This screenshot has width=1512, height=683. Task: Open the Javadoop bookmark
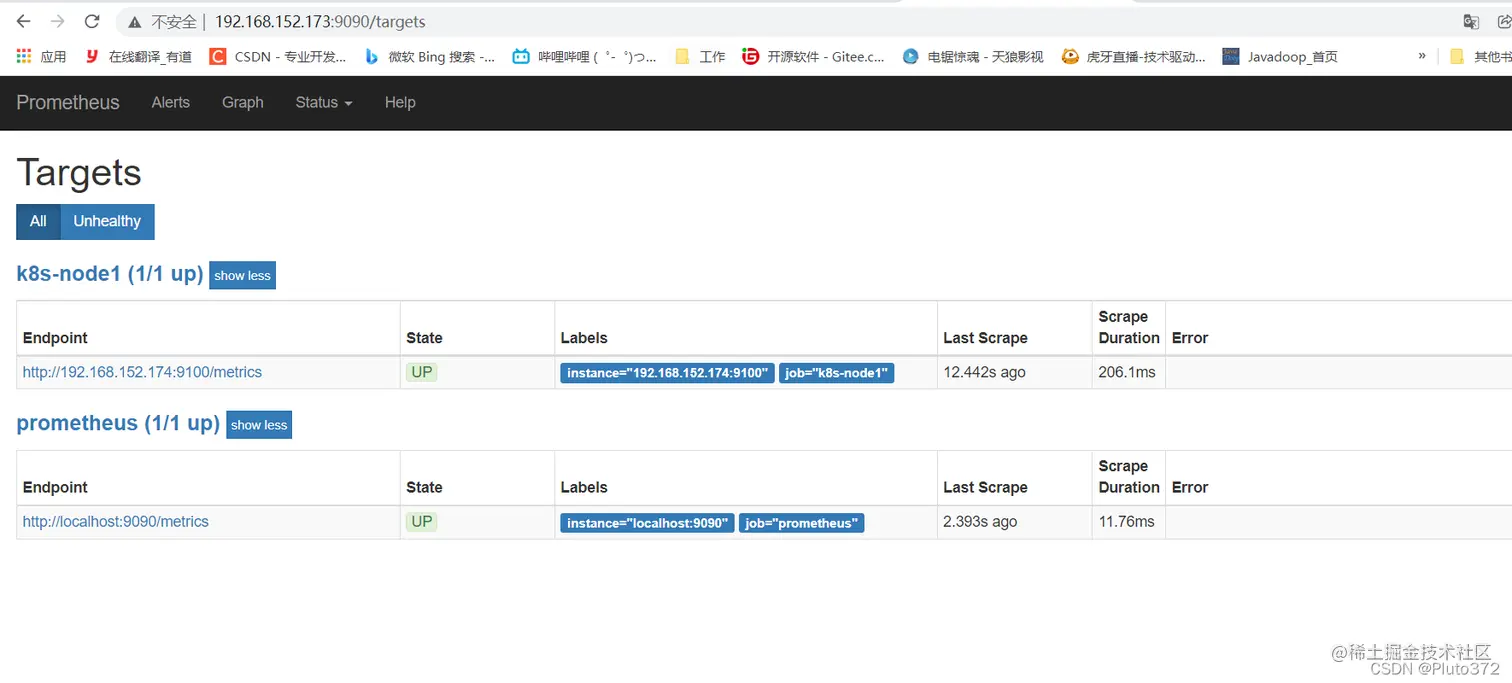tap(1280, 57)
